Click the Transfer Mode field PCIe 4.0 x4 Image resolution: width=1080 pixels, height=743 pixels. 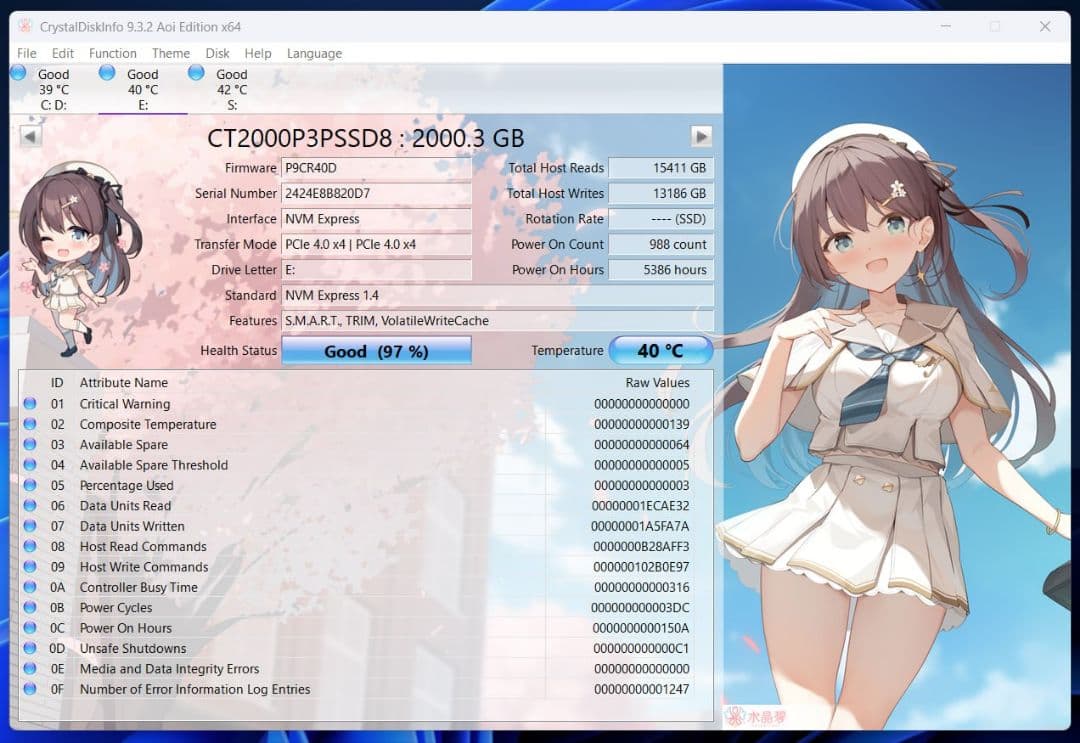(376, 244)
